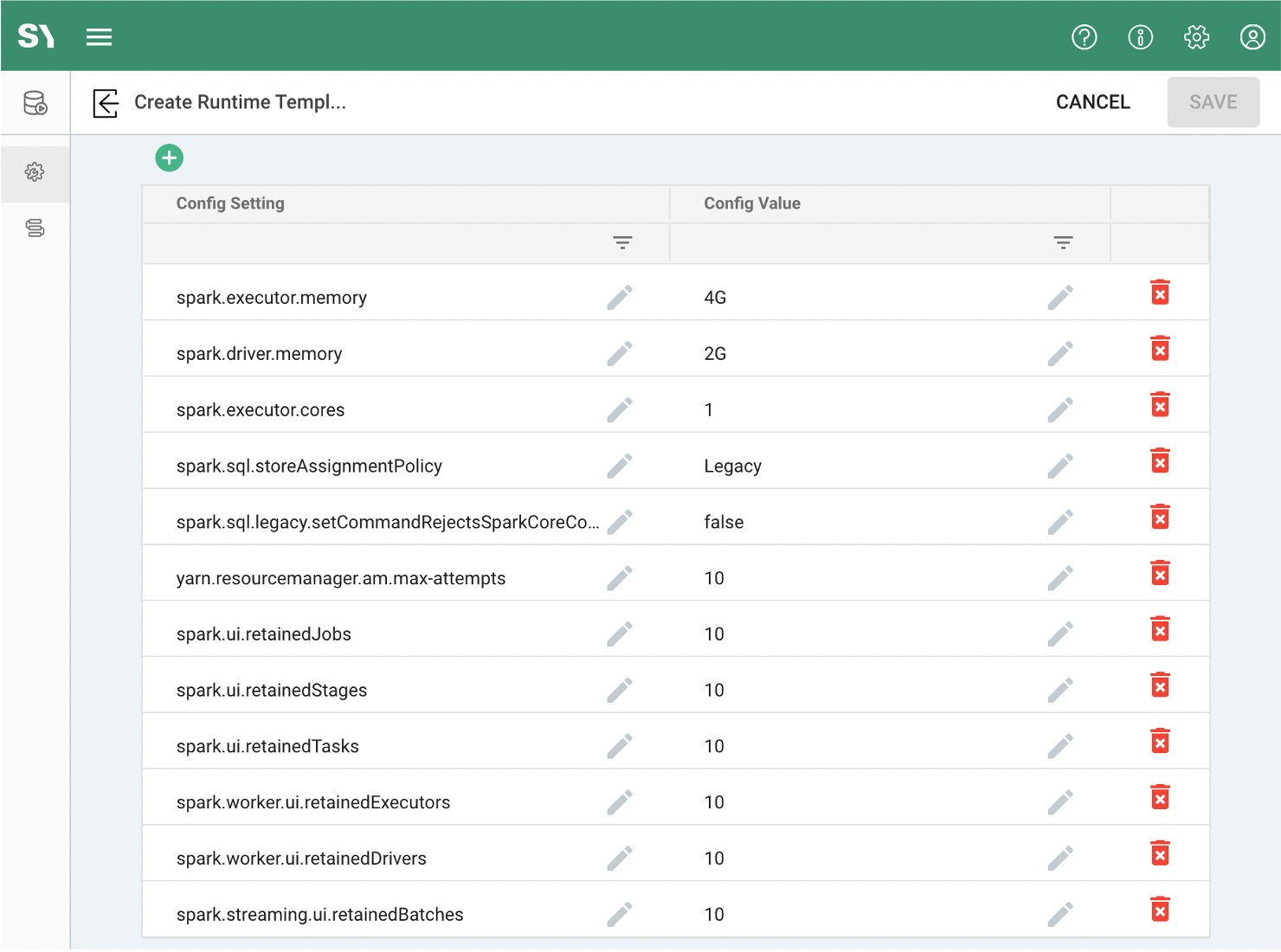Image resolution: width=1281 pixels, height=952 pixels.
Task: Select the configuration gear icon in sidebar
Action: click(35, 172)
